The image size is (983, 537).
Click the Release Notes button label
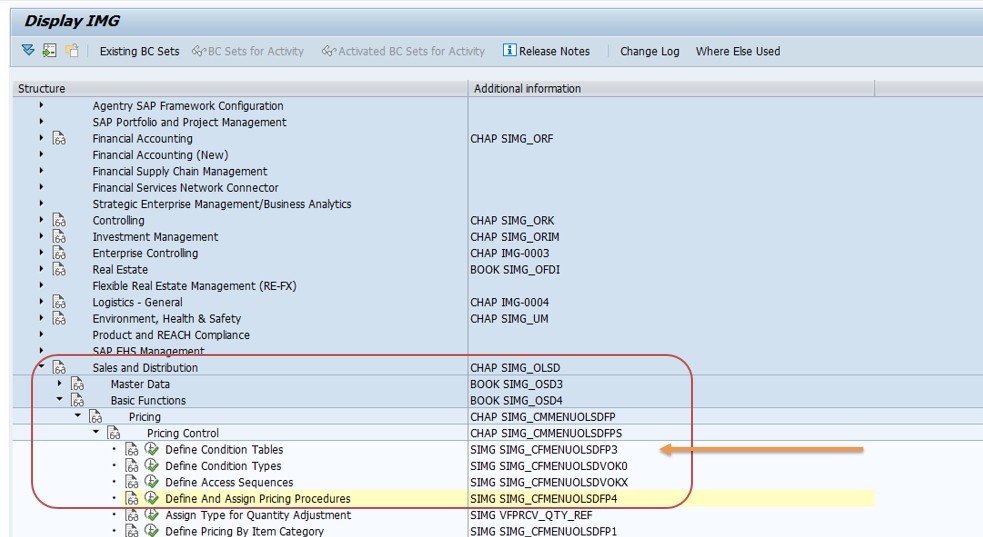(554, 51)
